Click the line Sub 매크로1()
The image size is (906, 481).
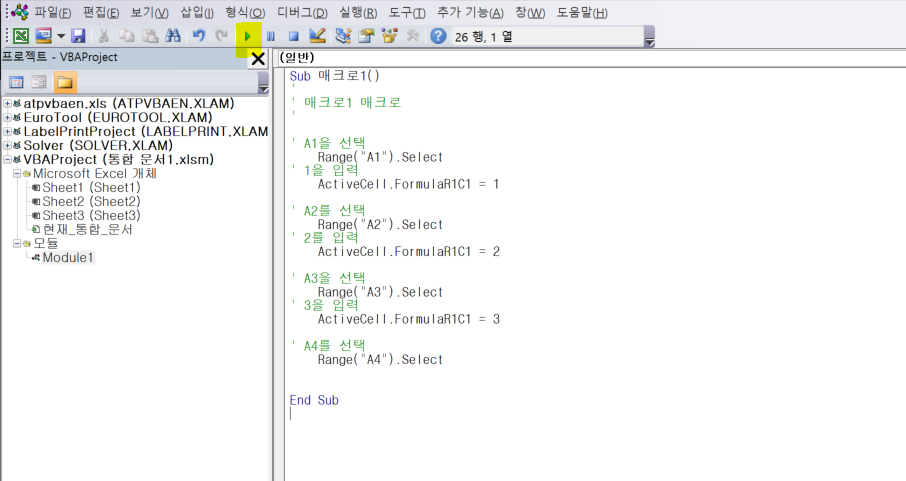[x=335, y=76]
